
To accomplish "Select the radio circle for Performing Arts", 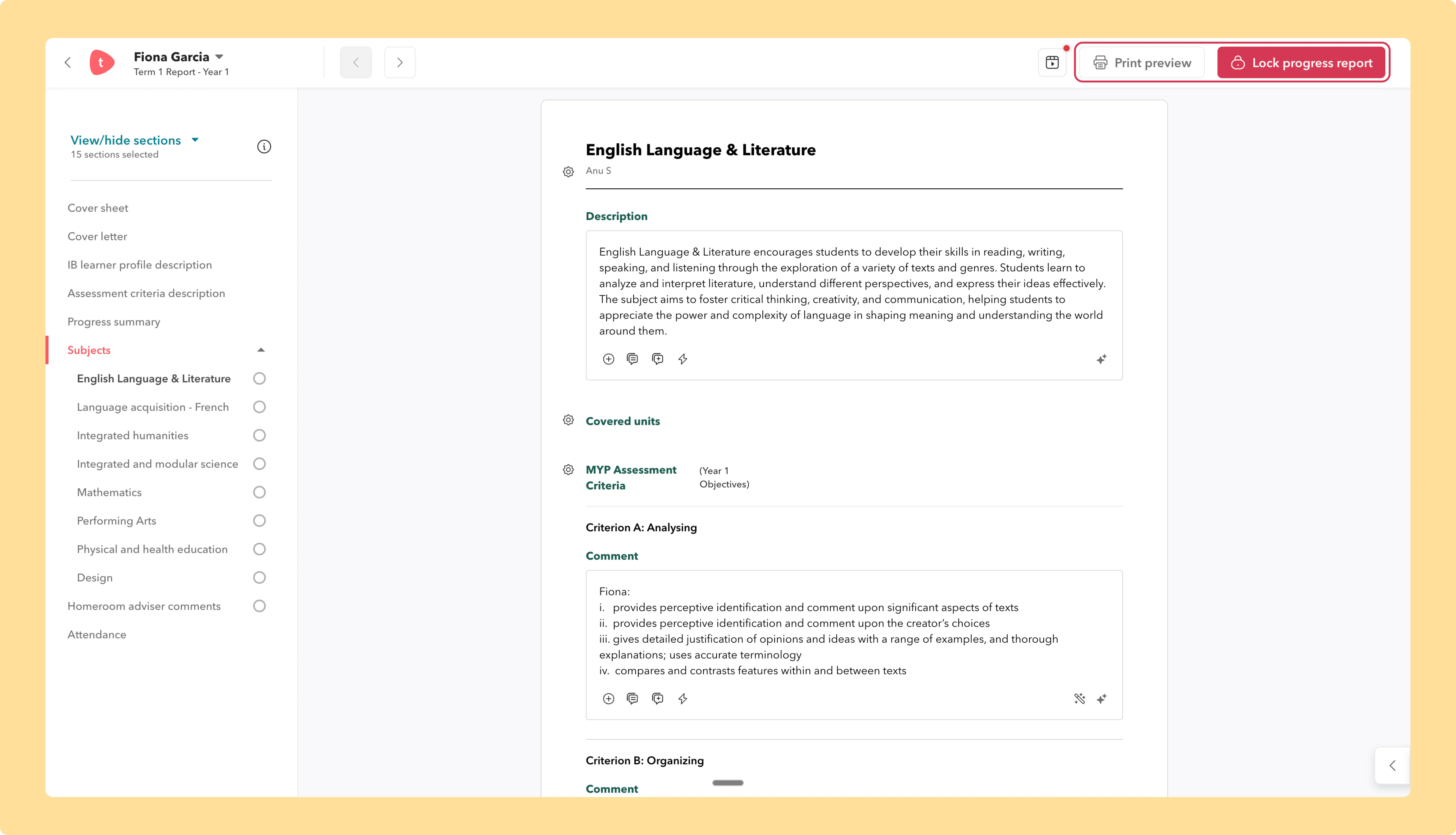I will 259,521.
